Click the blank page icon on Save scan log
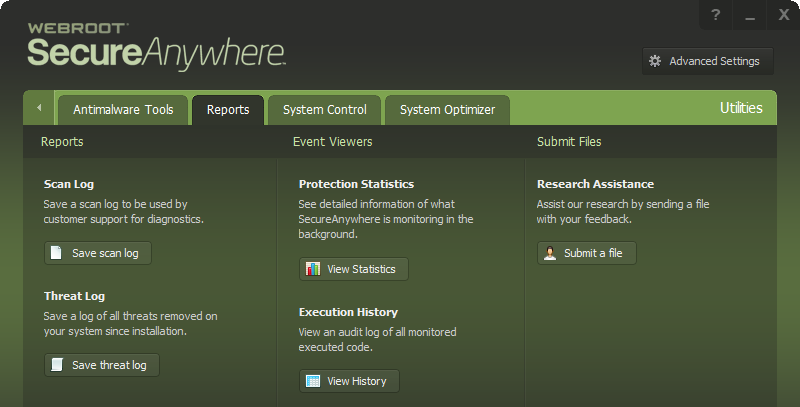800x407 pixels. (x=56, y=252)
